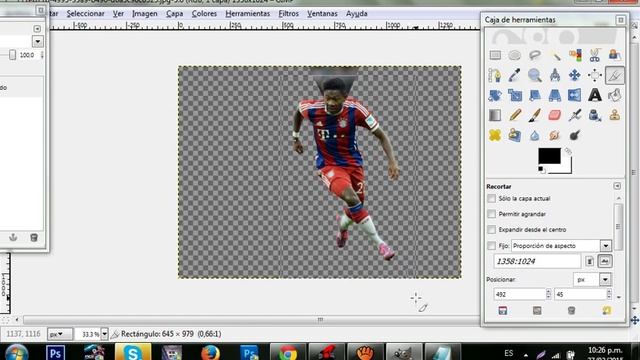The image size is (640, 360).
Task: Open the zoom 33.3% dropdown in status bar
Action: [104, 334]
